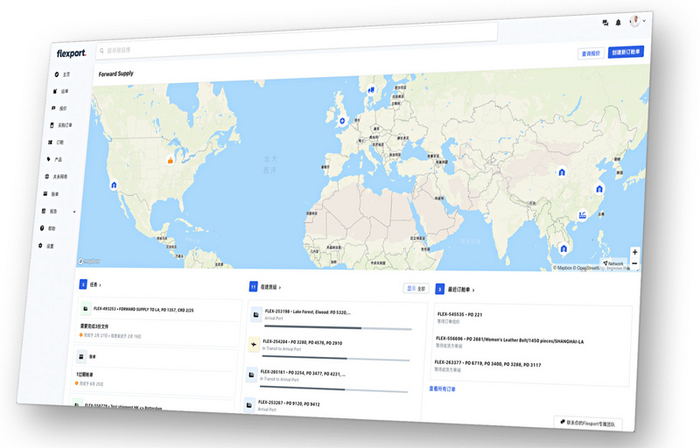
Task: Click the user avatar picture
Action: click(x=634, y=21)
